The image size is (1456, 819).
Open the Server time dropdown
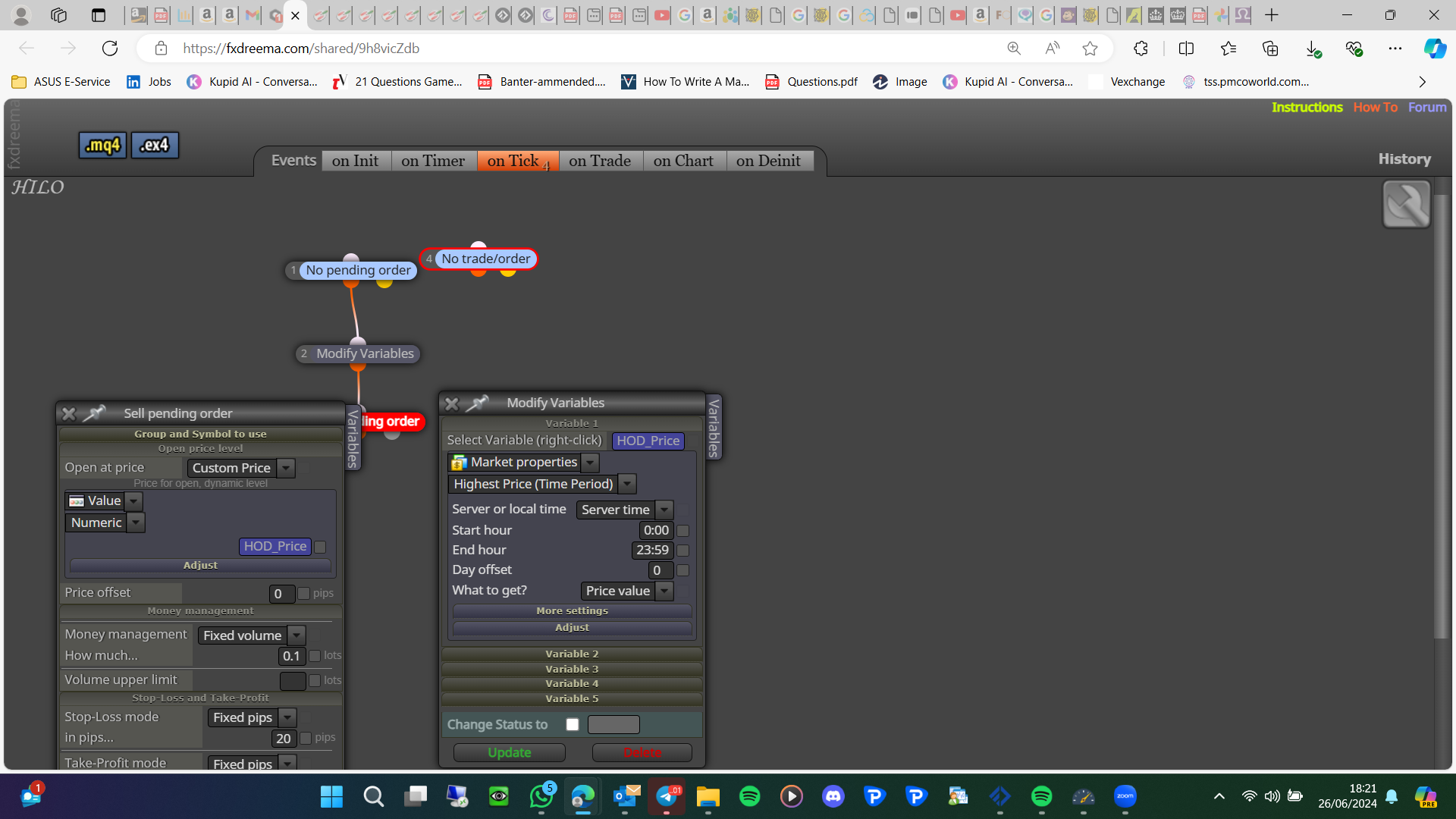point(625,510)
